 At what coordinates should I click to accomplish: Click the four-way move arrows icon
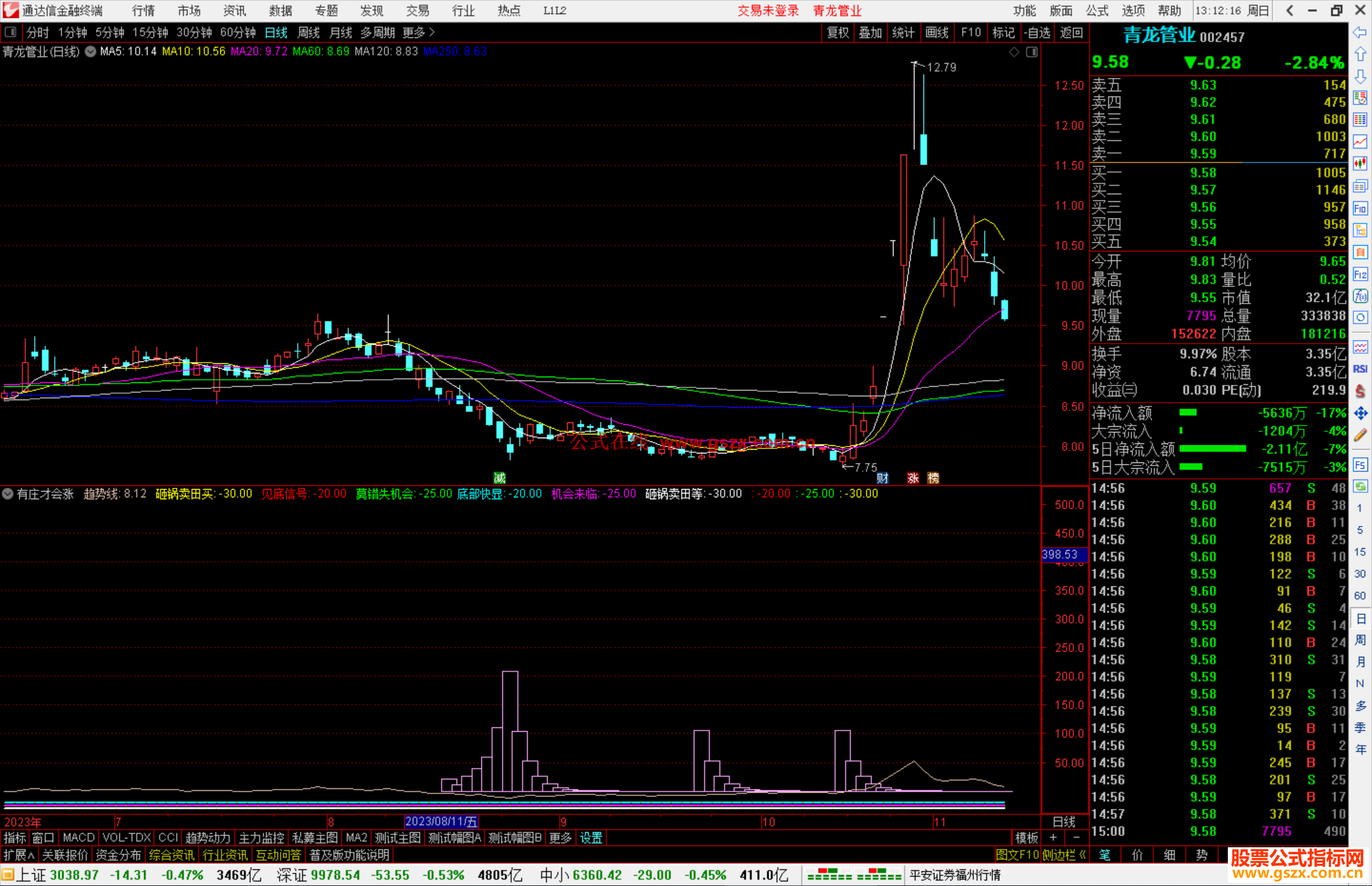[x=1360, y=413]
